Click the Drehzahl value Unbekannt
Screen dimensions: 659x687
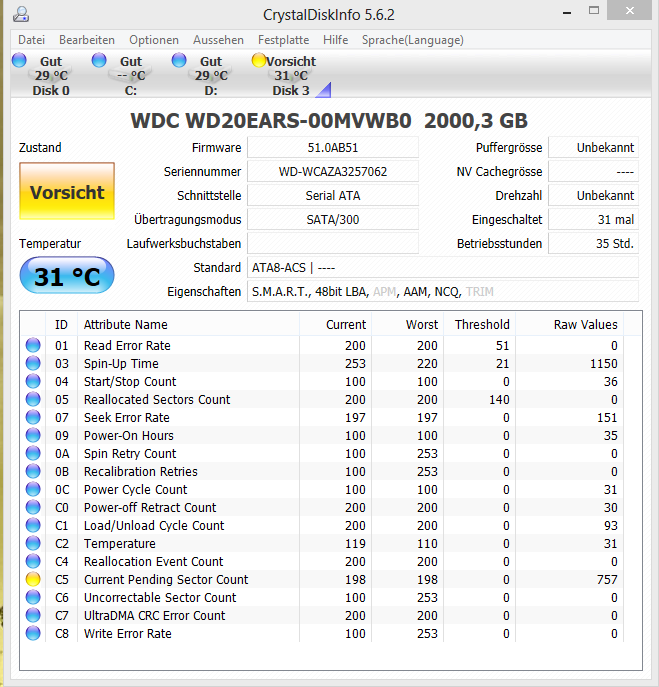593,195
